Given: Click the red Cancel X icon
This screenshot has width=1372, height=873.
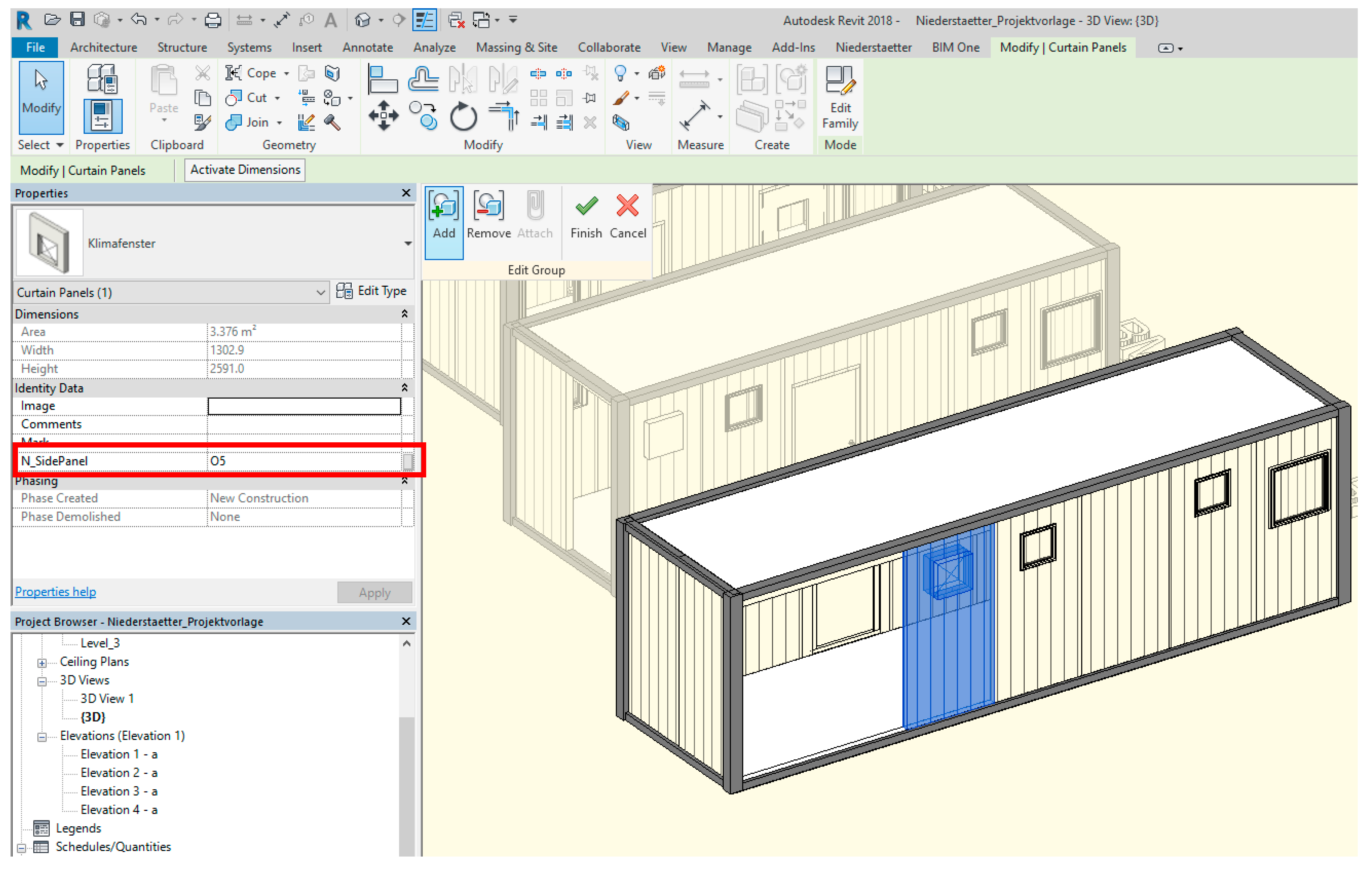Looking at the screenshot, I should 627,206.
